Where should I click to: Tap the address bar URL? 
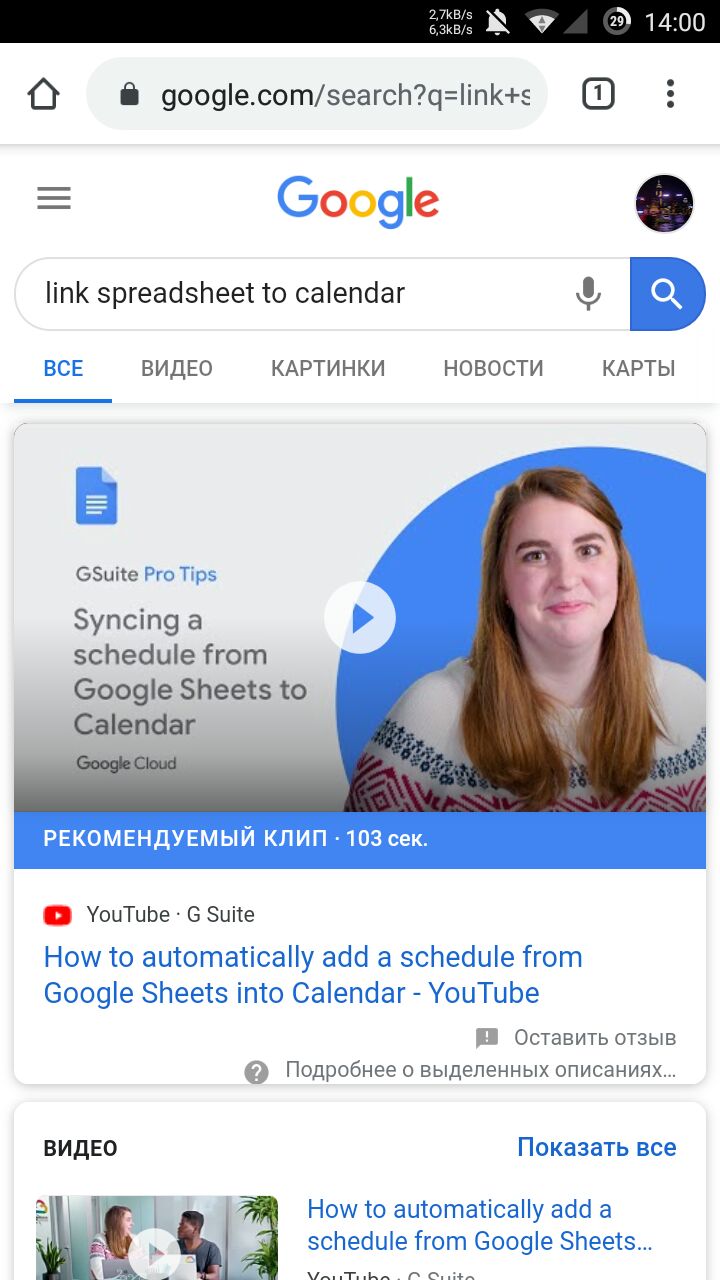(x=346, y=95)
